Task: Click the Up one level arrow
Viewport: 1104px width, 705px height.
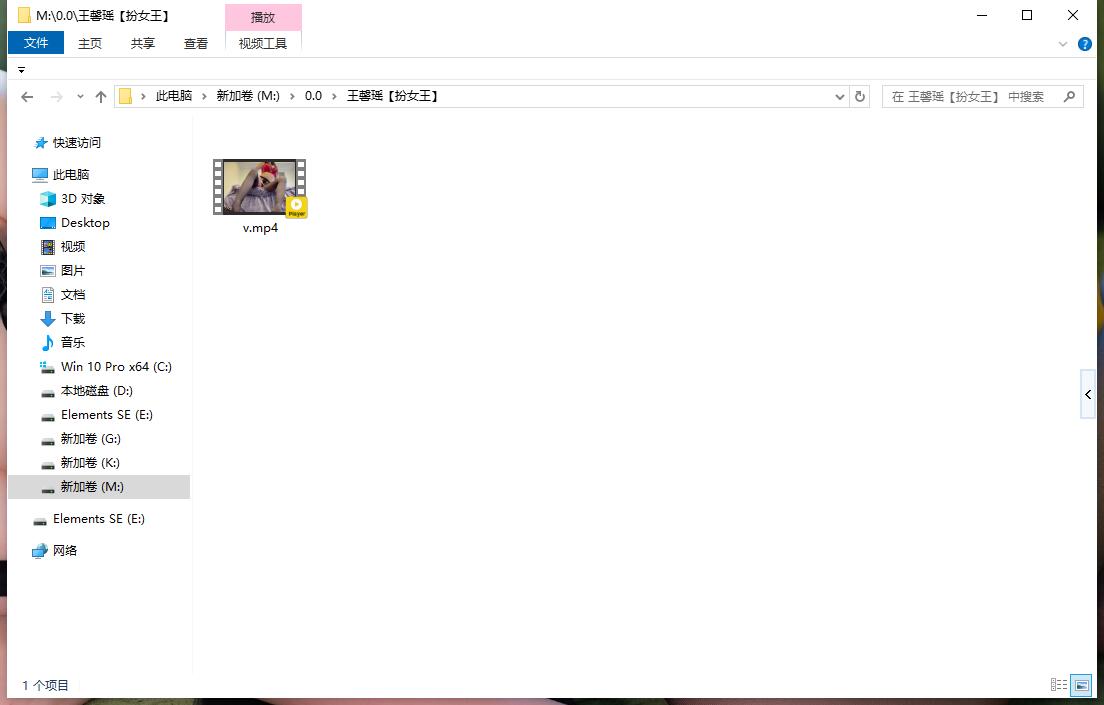Action: tap(100, 97)
